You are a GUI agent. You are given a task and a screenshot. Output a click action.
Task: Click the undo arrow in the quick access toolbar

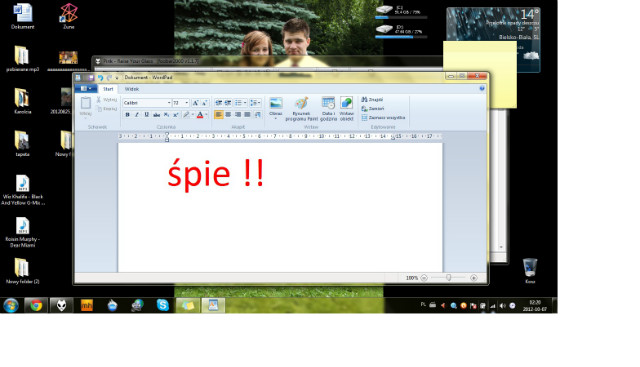click(100, 77)
